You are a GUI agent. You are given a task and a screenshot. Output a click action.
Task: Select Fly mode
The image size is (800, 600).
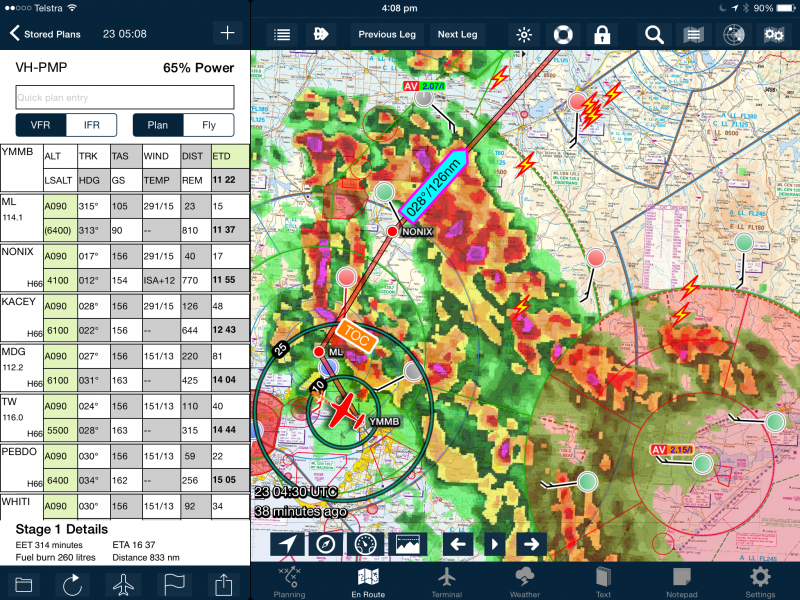[x=209, y=125]
